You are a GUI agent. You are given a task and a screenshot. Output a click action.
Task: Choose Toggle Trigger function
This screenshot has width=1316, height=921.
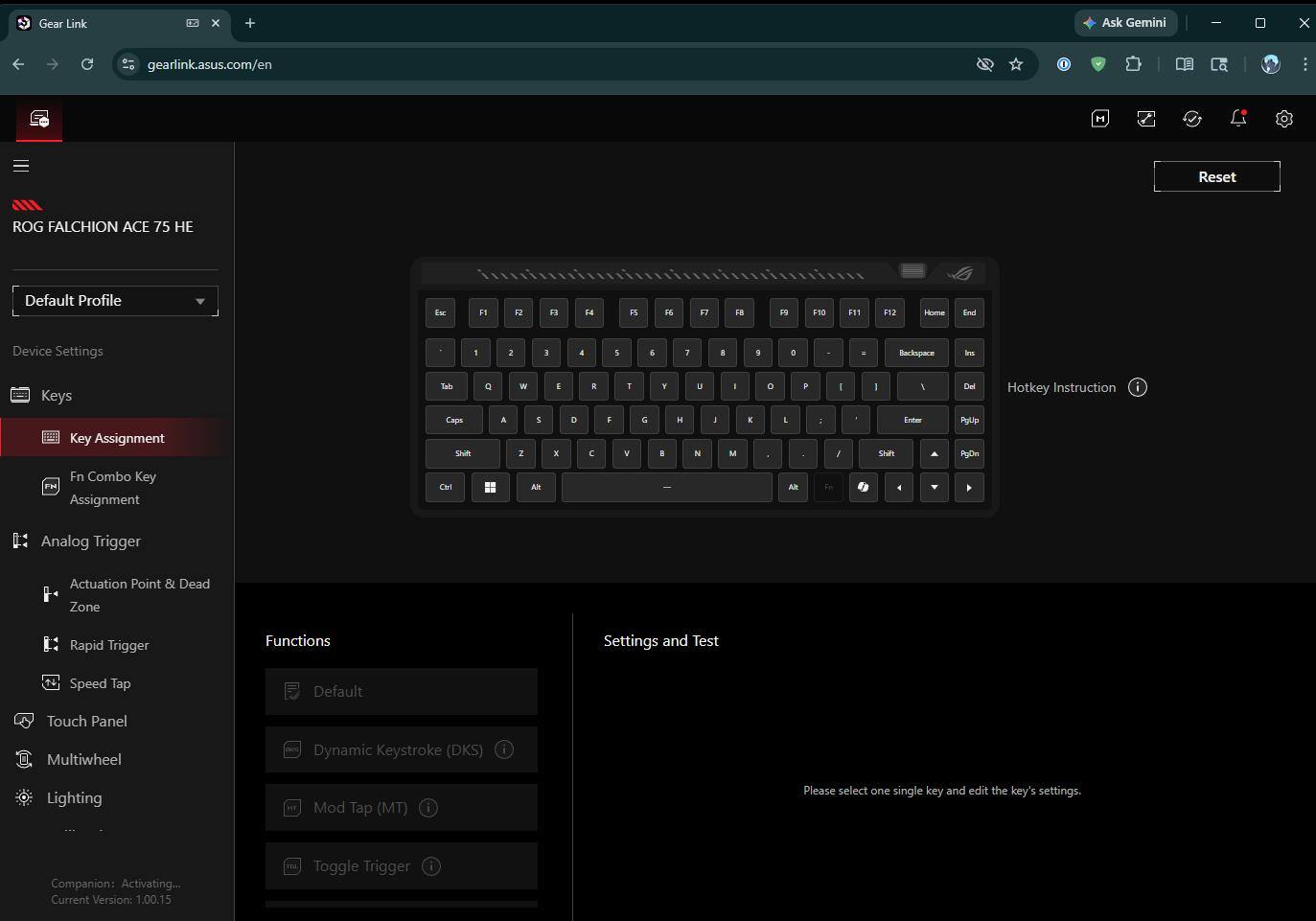coord(402,866)
